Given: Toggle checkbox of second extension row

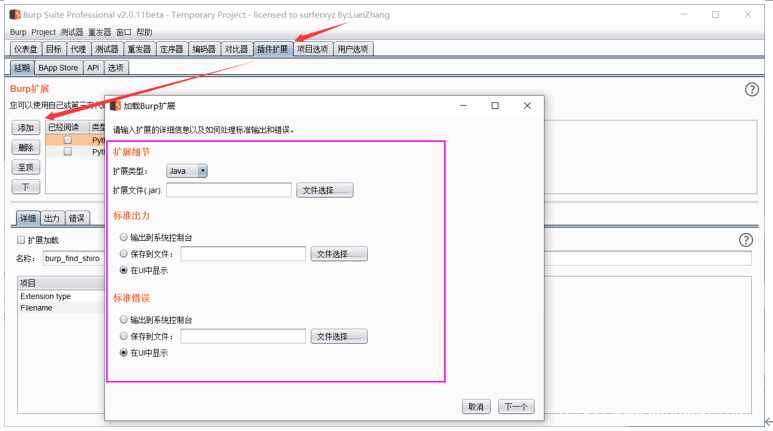Looking at the screenshot, I should [x=68, y=151].
